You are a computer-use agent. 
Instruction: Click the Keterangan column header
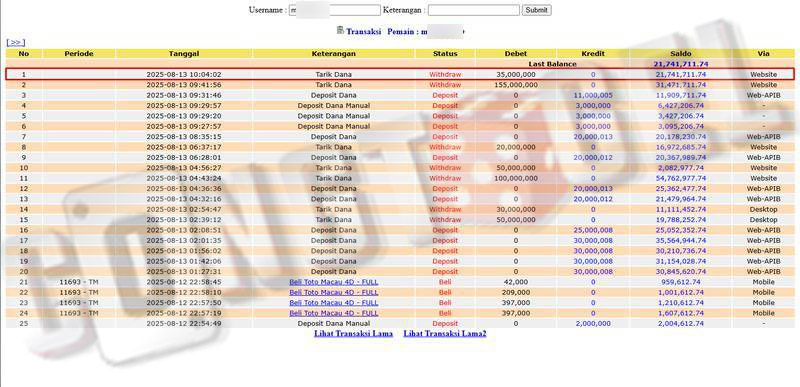(x=334, y=54)
